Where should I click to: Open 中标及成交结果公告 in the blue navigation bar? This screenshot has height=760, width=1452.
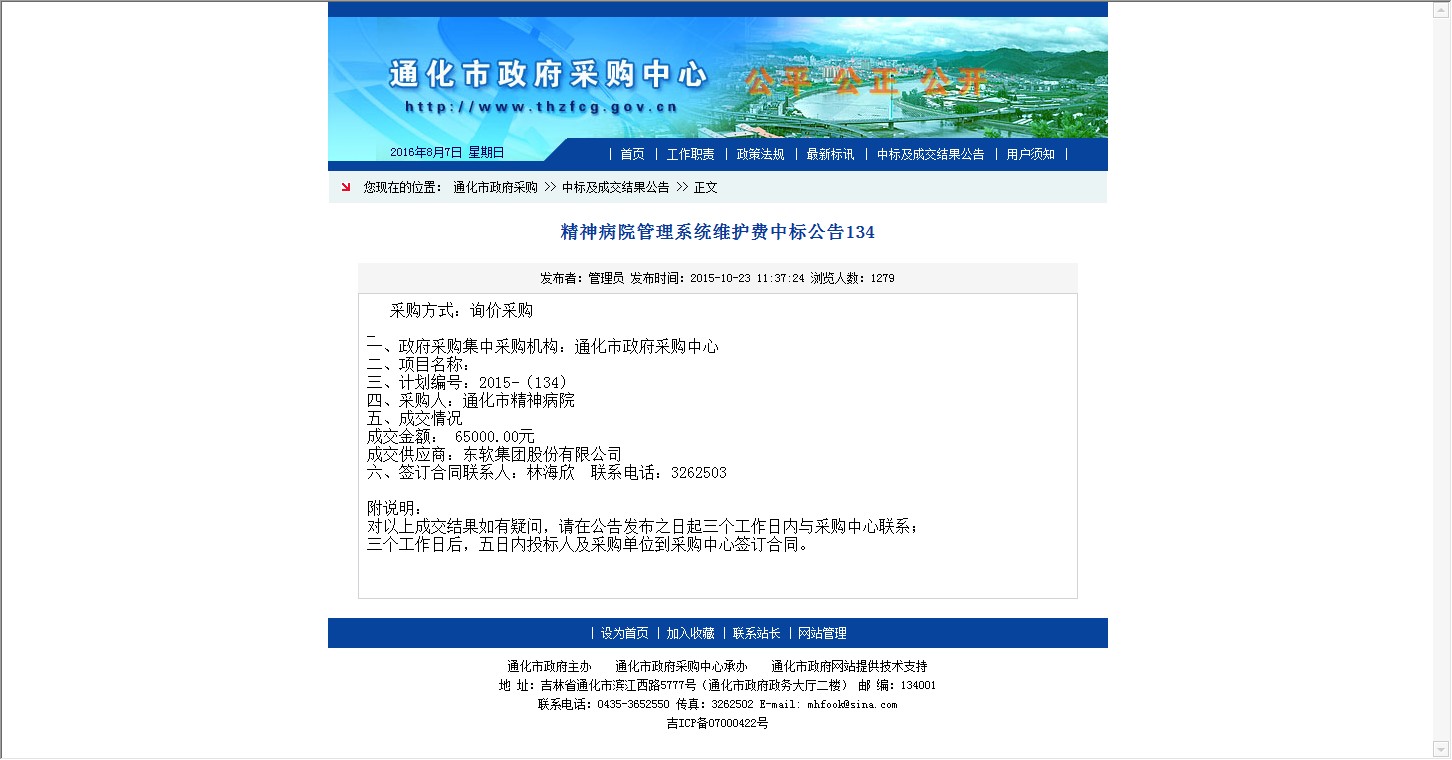(930, 154)
